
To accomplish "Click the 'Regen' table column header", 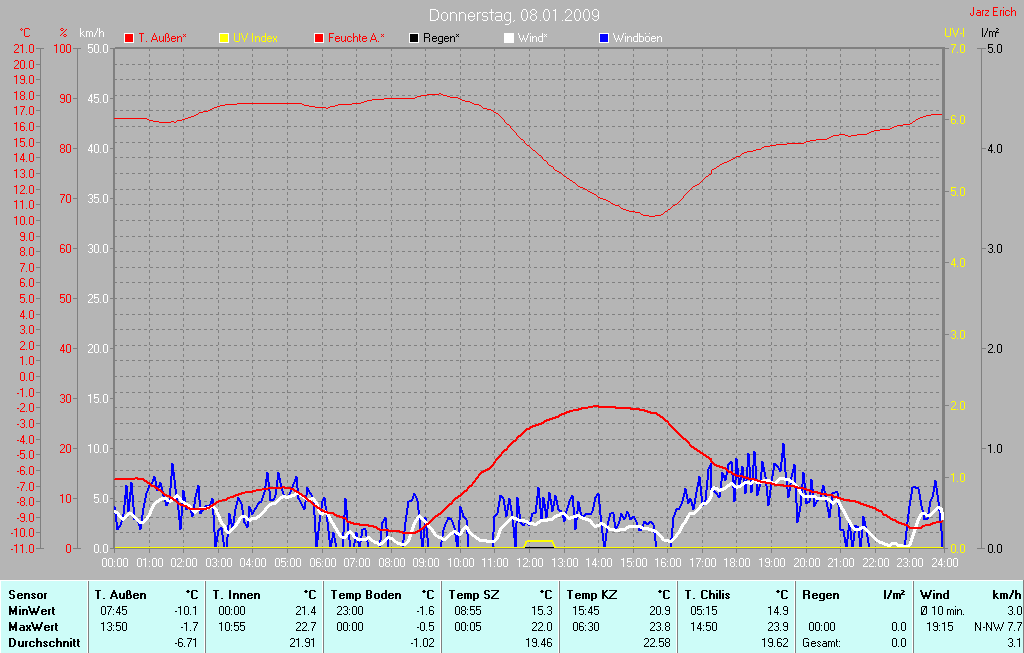I will (821, 595).
